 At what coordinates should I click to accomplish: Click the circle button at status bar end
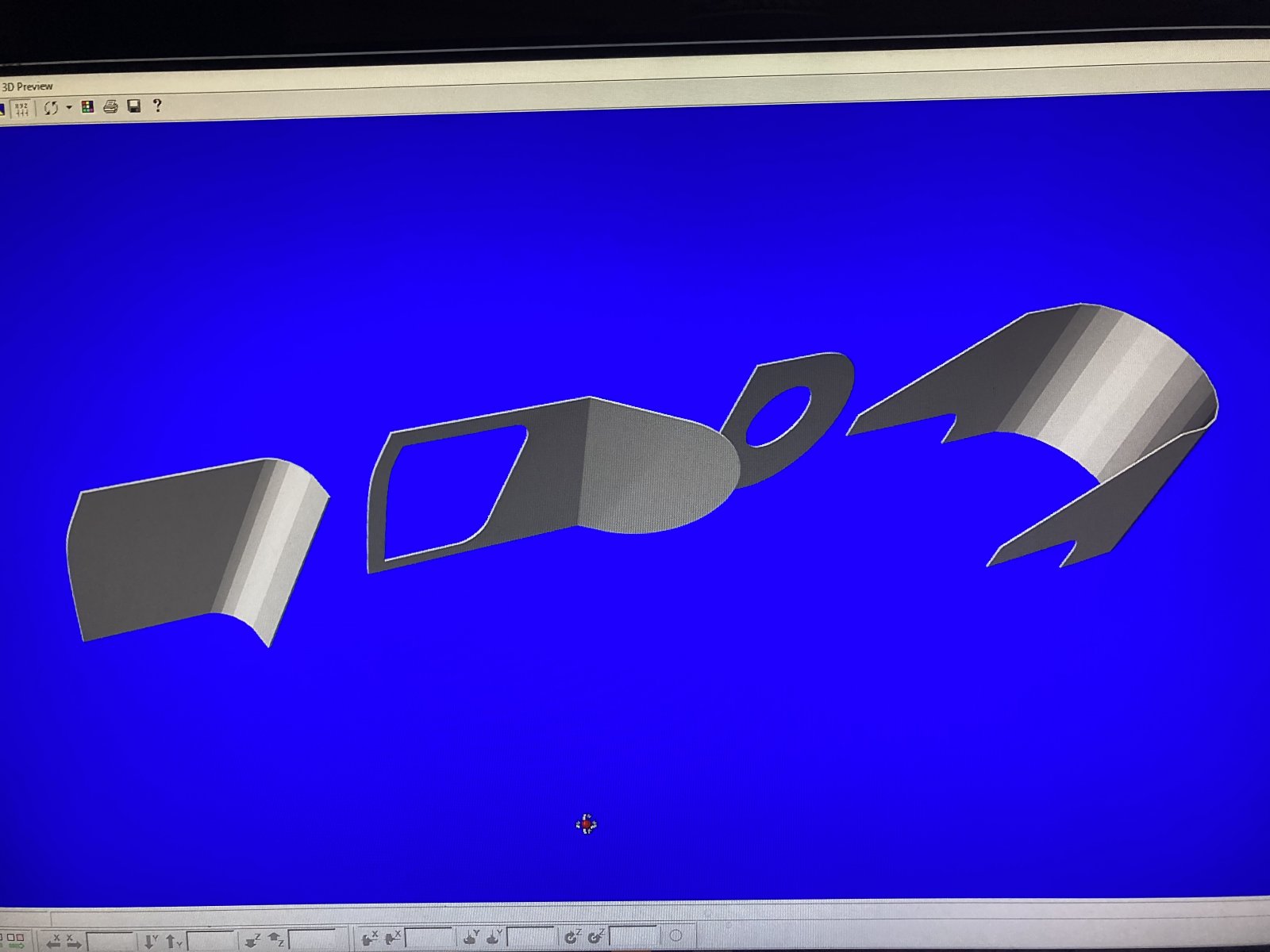pos(675,935)
